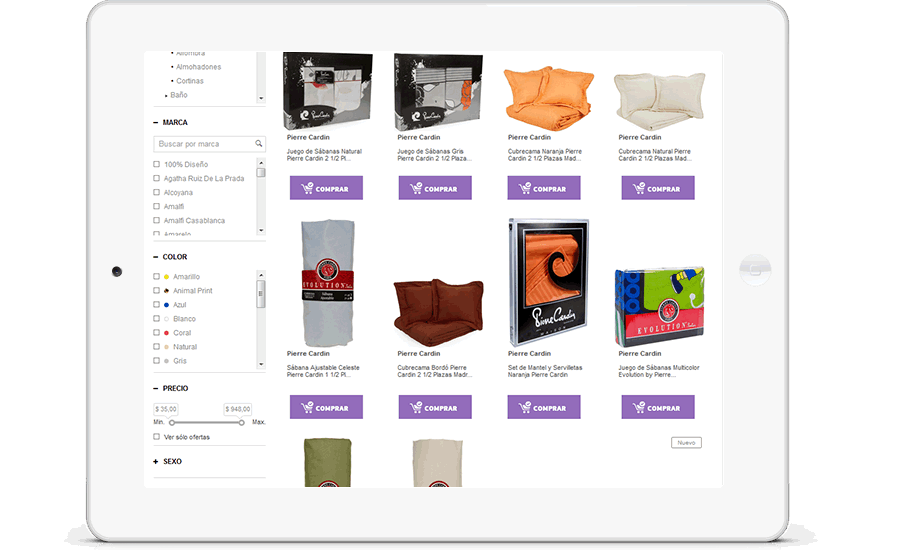Open 'Cubrecama Naranja Pierre Cardin' title link
This screenshot has height=551, width=912.
pyautogui.click(x=545, y=155)
